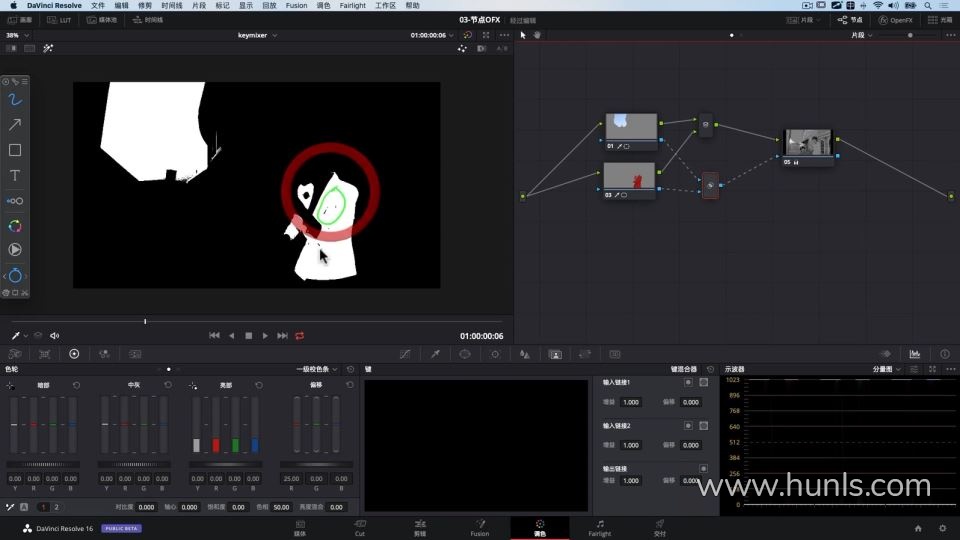This screenshot has width=960, height=540.
Task: Select the hand pan tool in node editor
Action: coord(537,35)
